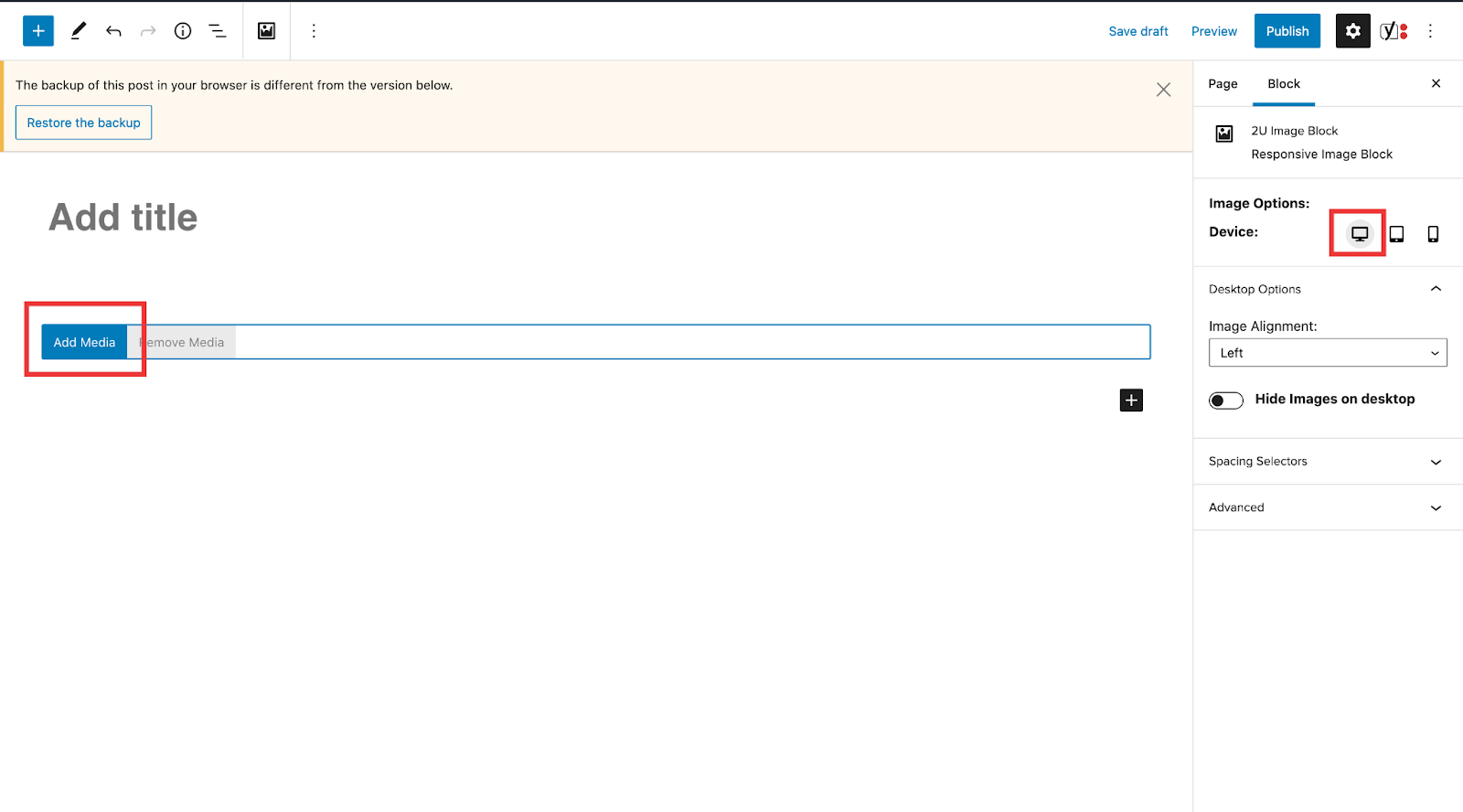
Task: Undo the last change
Action: (113, 31)
